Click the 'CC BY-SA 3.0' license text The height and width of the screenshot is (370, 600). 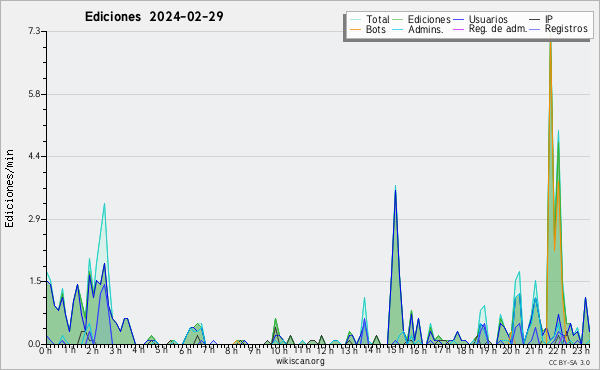[x=569, y=363]
